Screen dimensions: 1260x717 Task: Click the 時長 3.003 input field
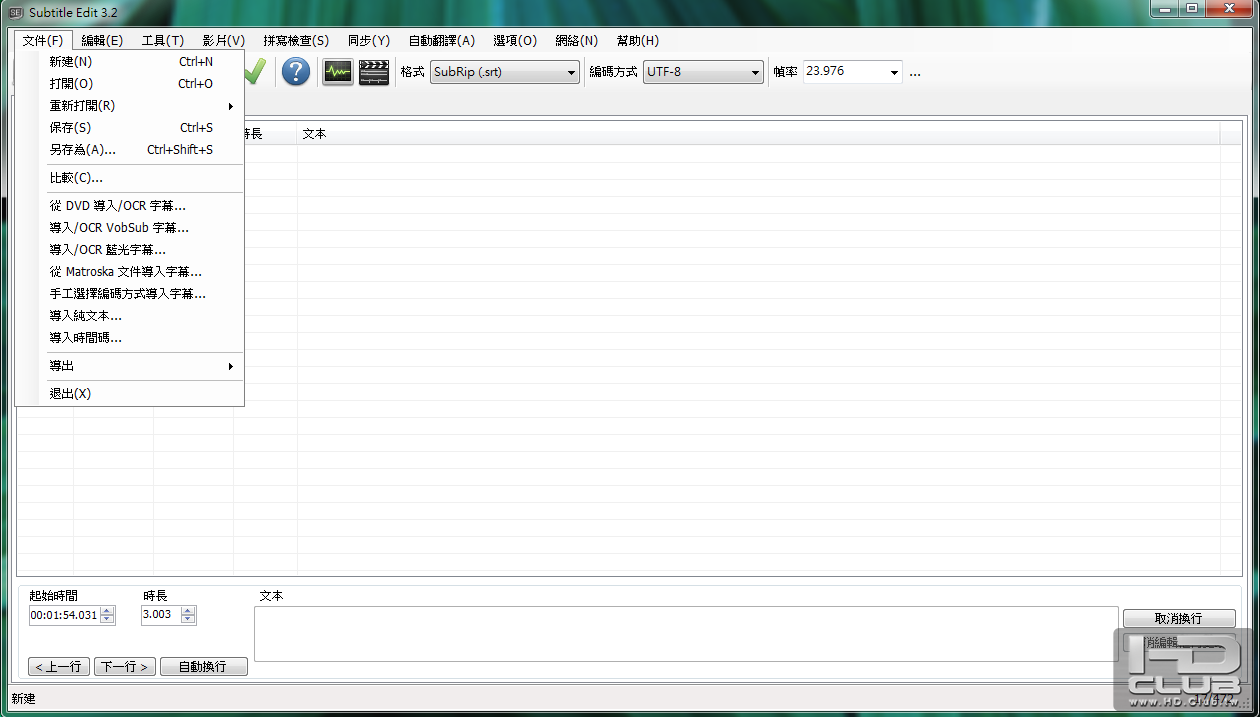coord(160,615)
